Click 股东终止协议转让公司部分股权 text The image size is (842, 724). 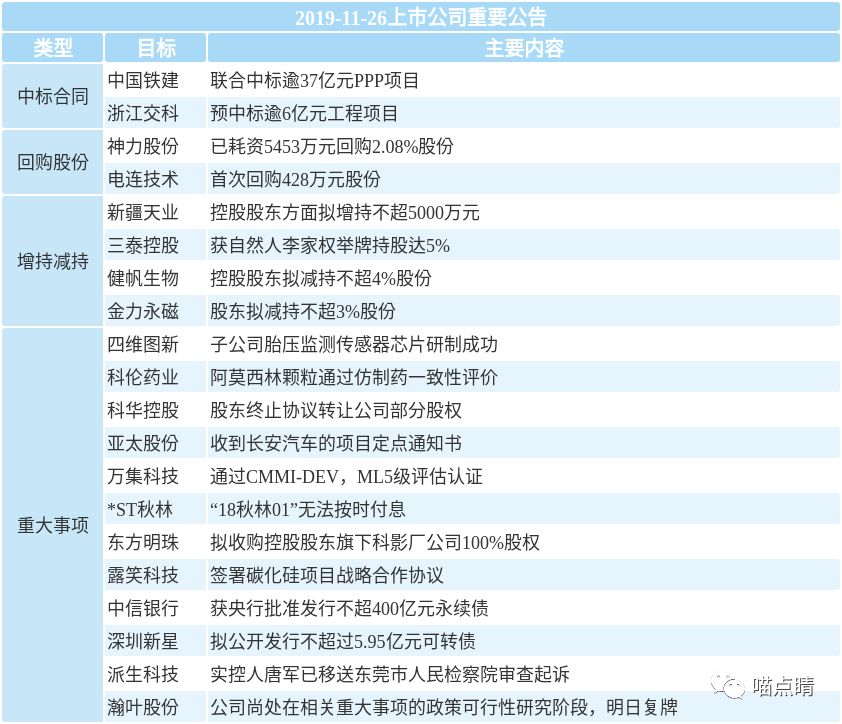click(x=336, y=410)
